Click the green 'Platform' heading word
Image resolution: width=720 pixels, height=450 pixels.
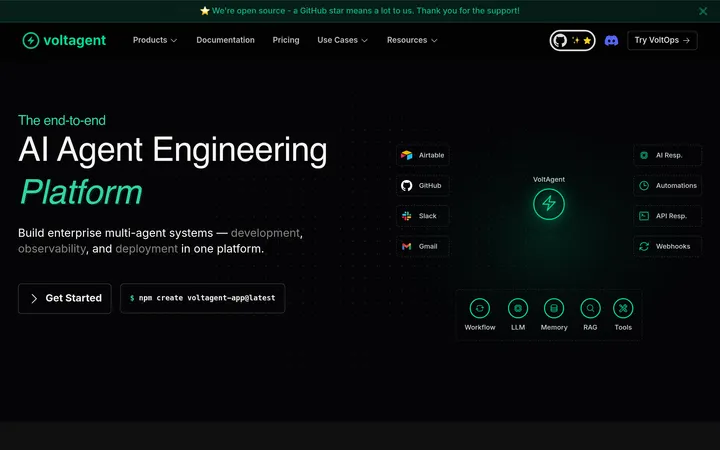click(x=81, y=192)
